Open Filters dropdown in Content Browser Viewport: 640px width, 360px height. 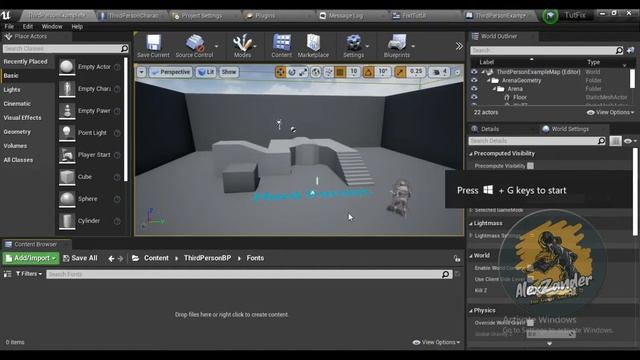tap(29, 274)
